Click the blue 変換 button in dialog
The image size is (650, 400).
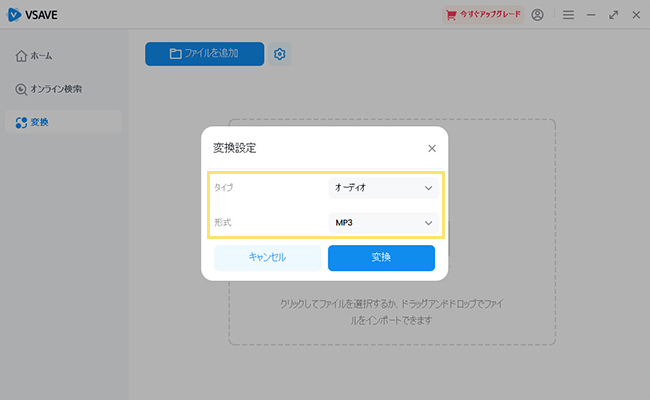pyautogui.click(x=381, y=258)
